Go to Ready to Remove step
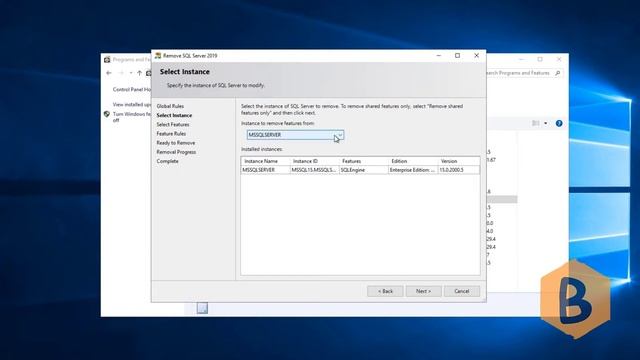Image resolution: width=640 pixels, height=360 pixels. tap(176, 143)
